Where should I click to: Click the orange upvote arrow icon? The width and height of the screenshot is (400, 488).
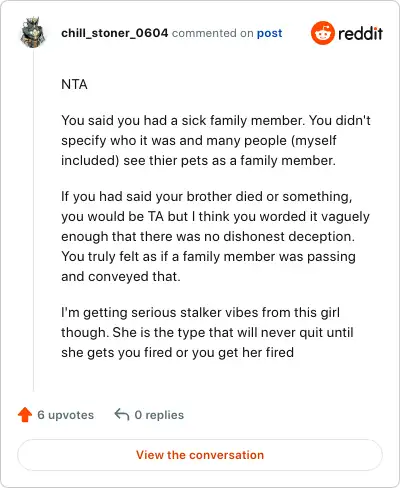click(25, 415)
